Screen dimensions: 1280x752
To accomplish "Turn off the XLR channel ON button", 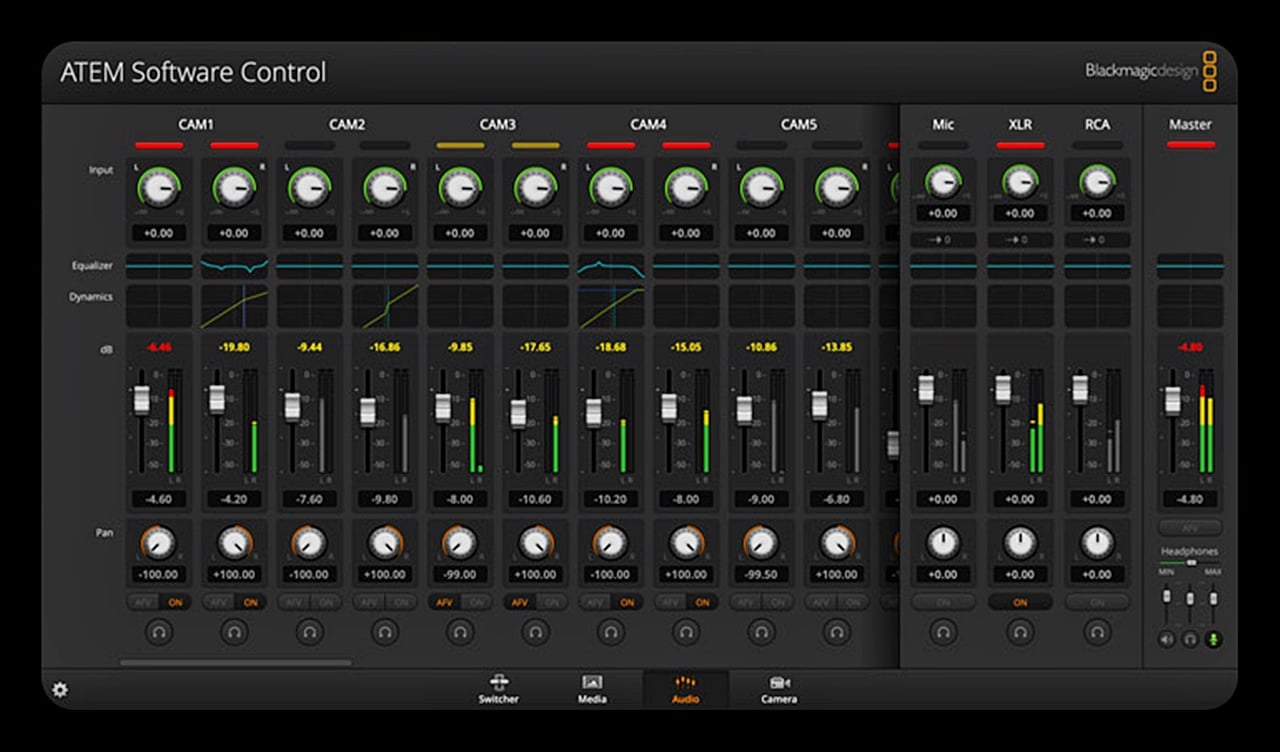I will point(1020,602).
